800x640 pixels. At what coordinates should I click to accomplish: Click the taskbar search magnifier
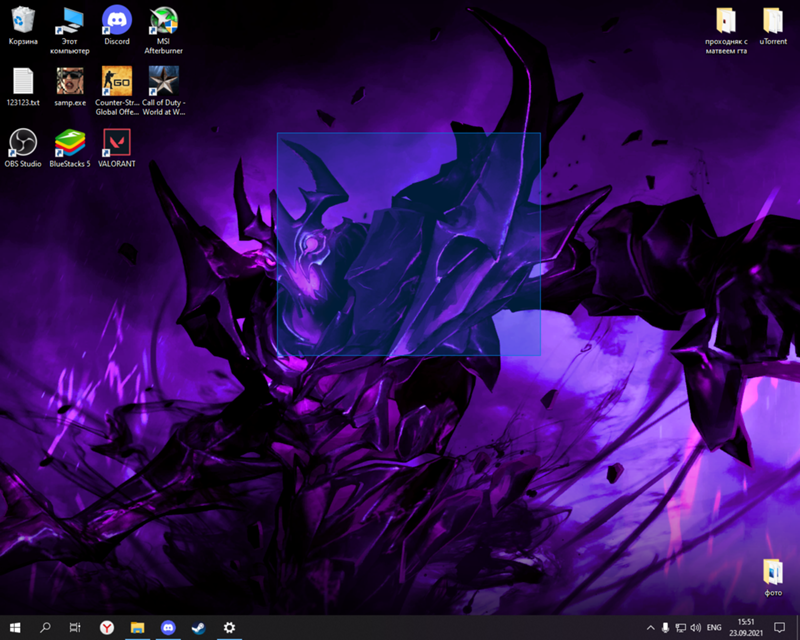[45, 627]
